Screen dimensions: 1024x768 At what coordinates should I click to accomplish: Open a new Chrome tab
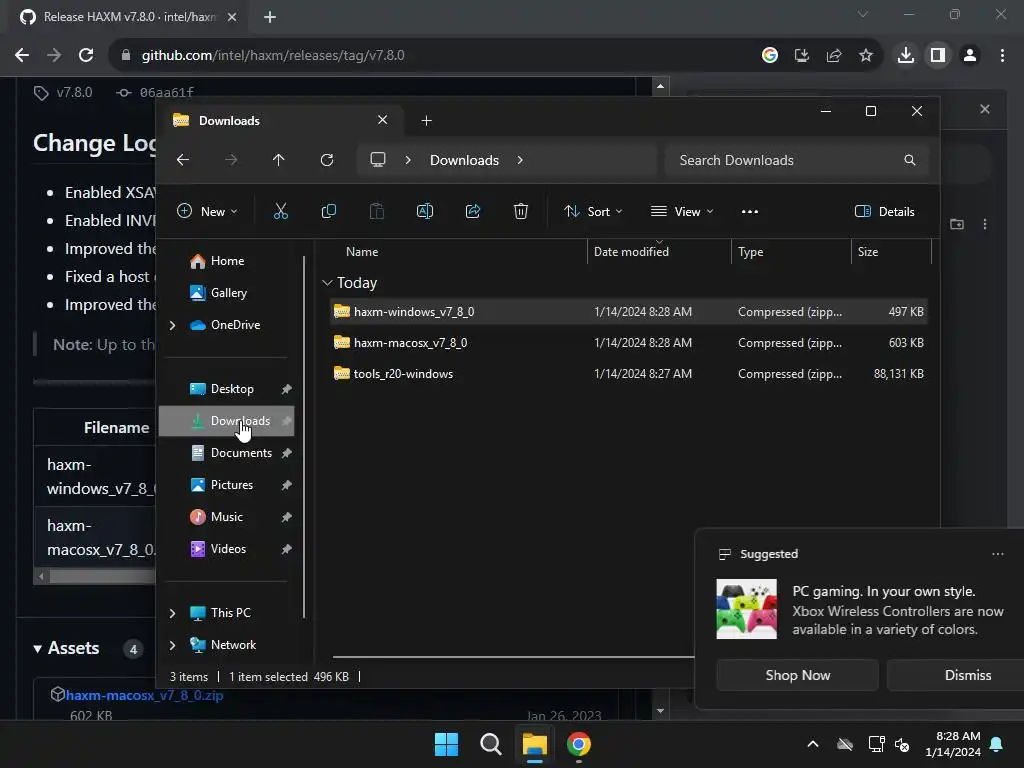[x=270, y=17]
